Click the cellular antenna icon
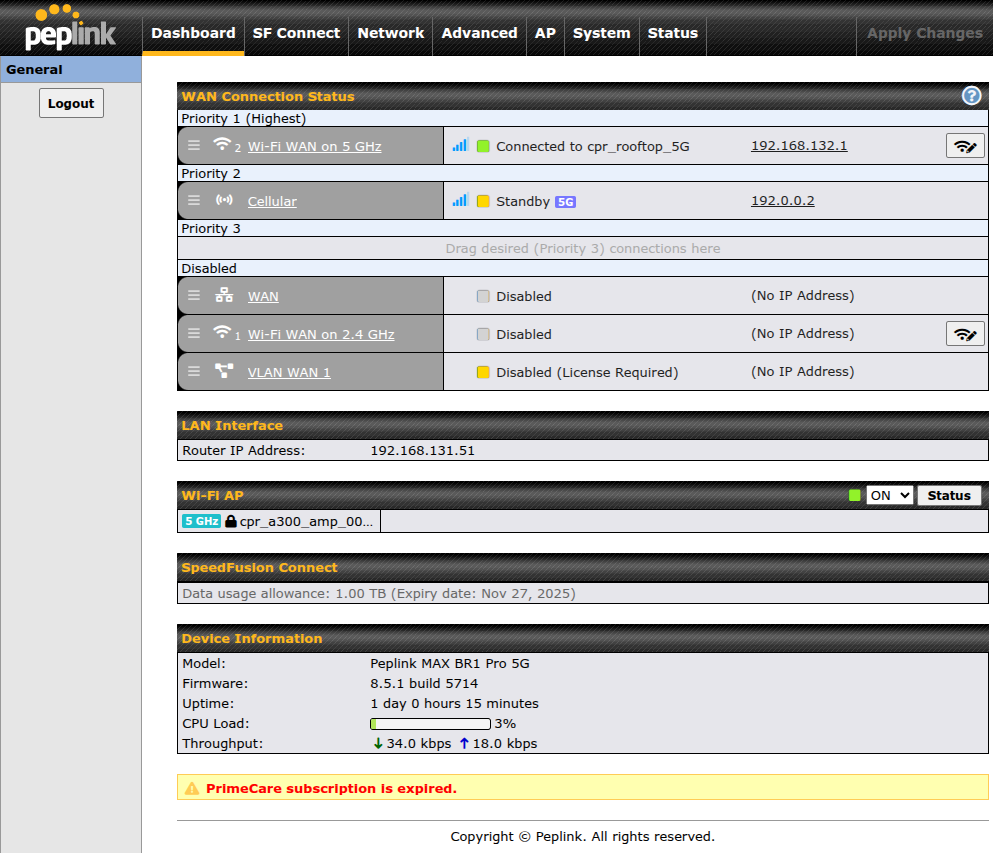This screenshot has height=853, width=993. coord(224,200)
